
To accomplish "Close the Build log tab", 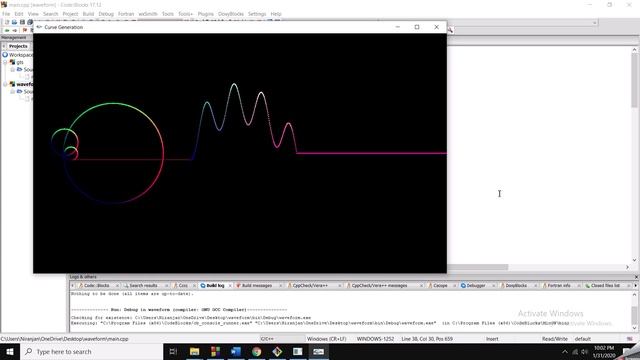I will [230, 286].
